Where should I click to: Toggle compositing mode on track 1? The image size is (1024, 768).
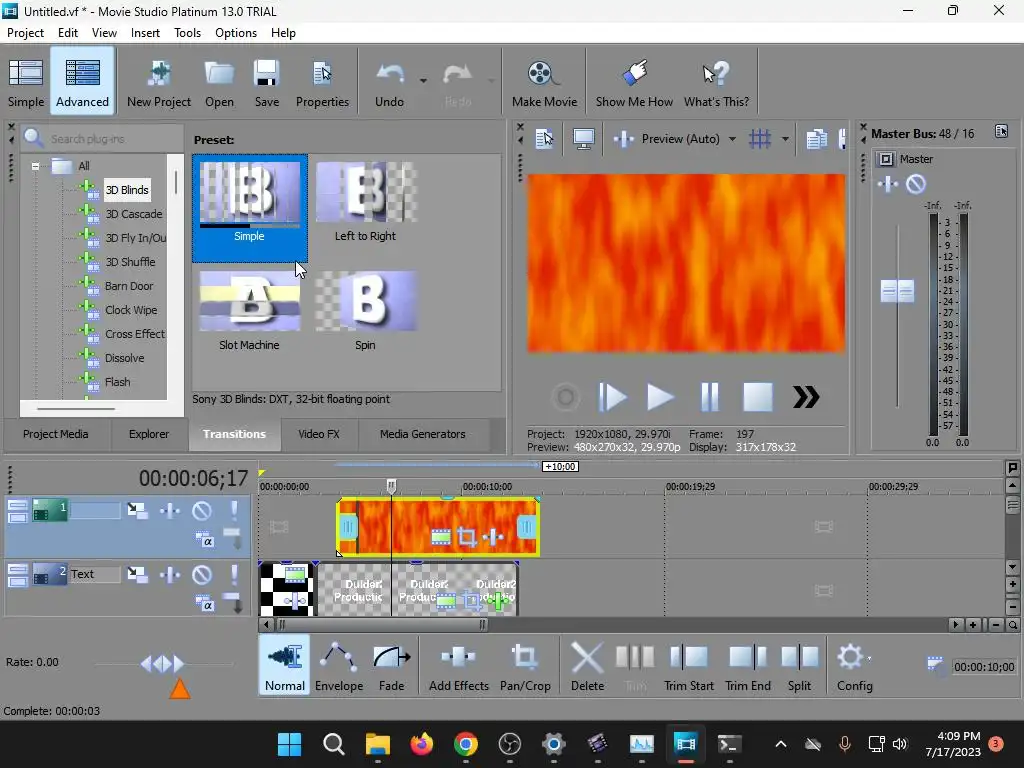pos(204,540)
